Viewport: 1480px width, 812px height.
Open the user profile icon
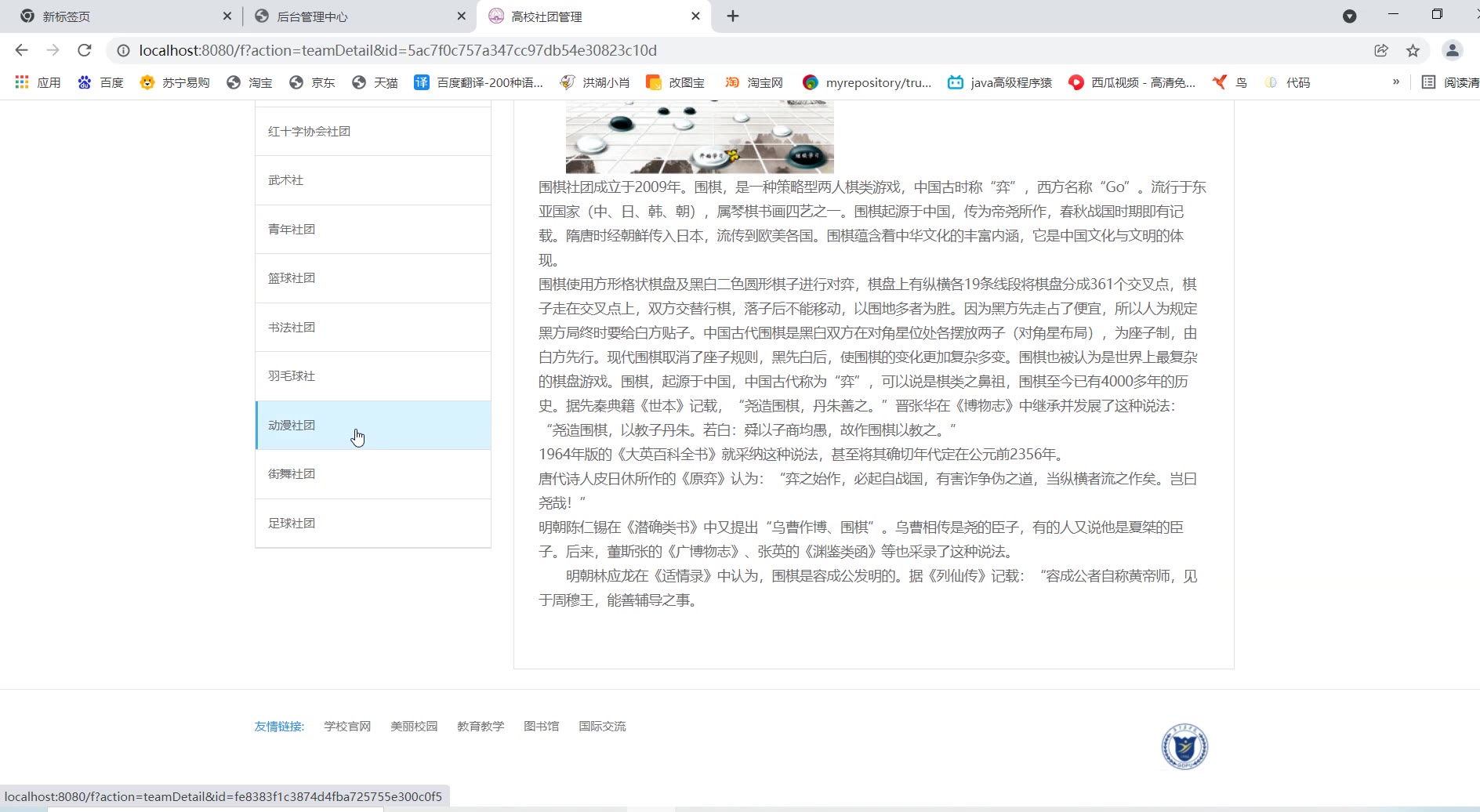[1452, 50]
